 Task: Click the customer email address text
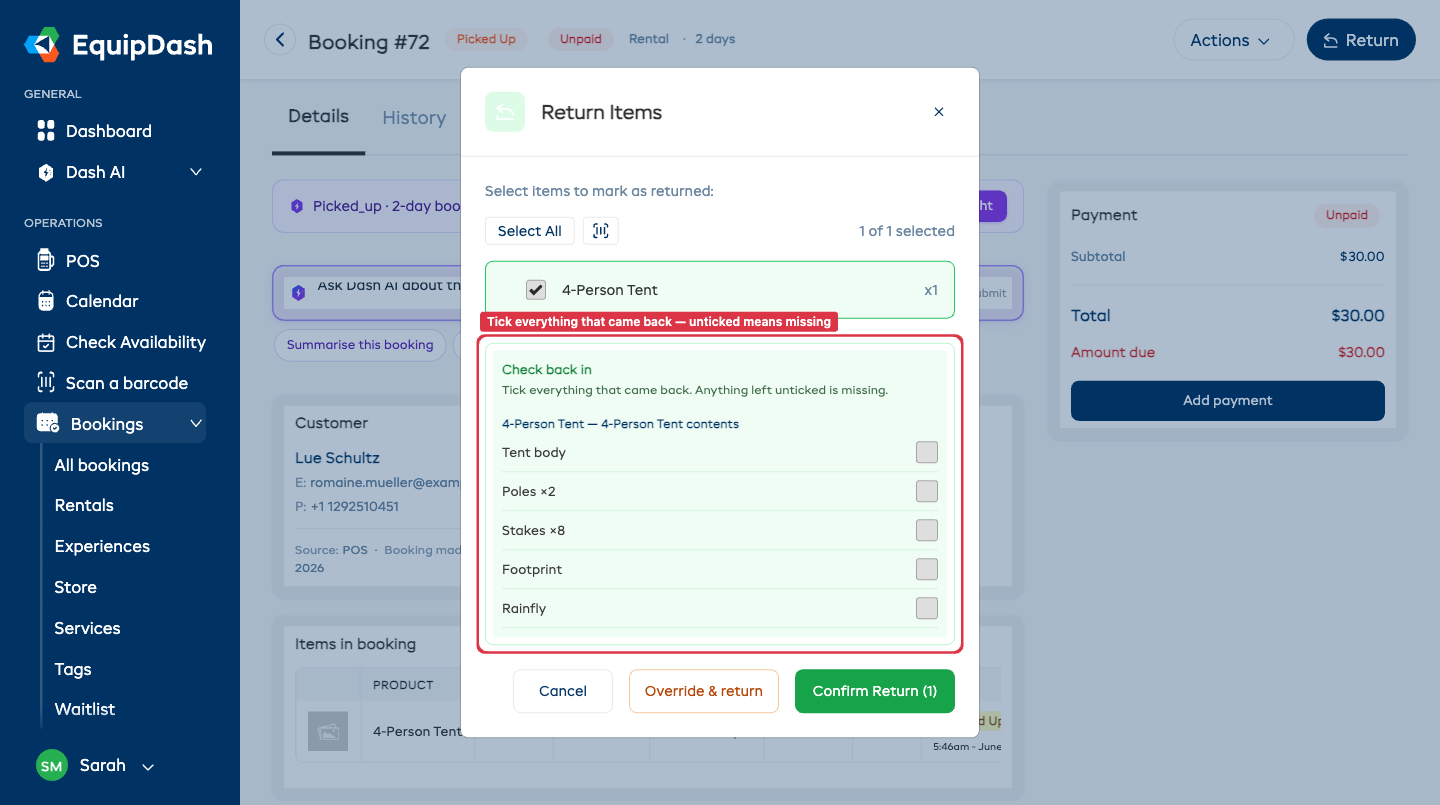click(x=385, y=482)
